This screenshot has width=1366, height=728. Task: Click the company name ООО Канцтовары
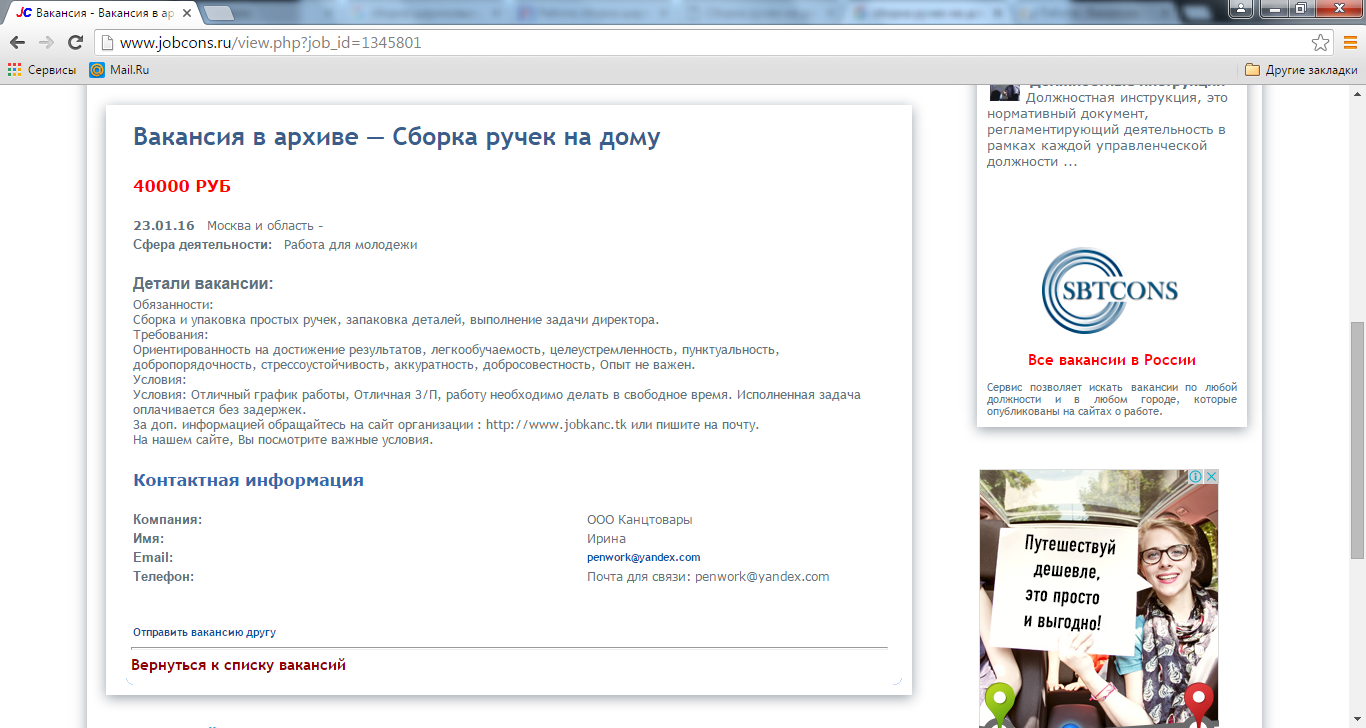click(x=639, y=520)
